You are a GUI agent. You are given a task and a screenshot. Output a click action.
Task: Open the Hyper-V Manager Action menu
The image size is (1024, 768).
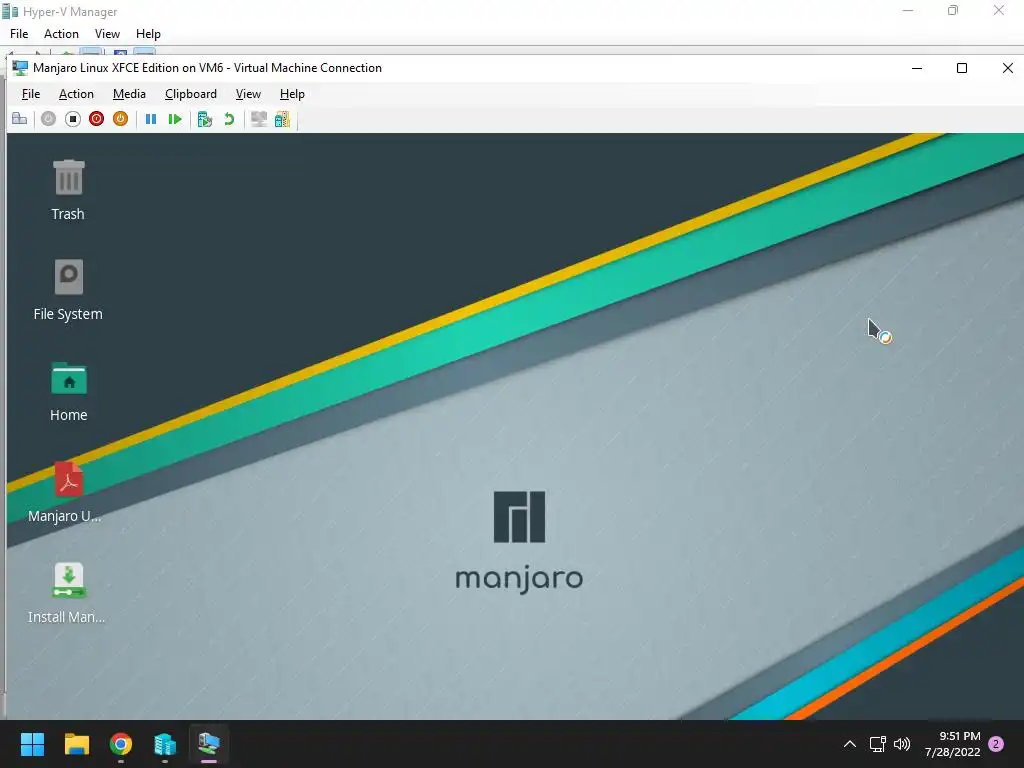(x=61, y=34)
